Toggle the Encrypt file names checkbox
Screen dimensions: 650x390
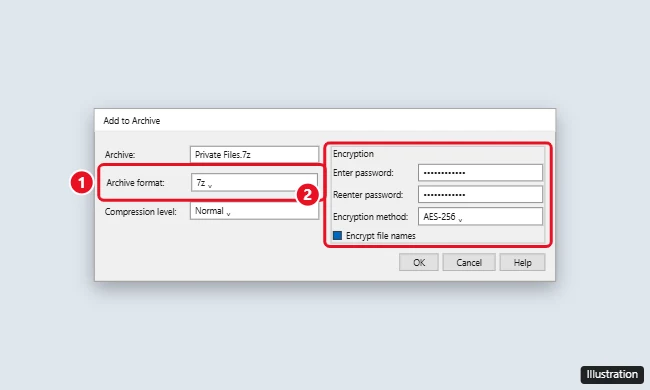click(337, 236)
